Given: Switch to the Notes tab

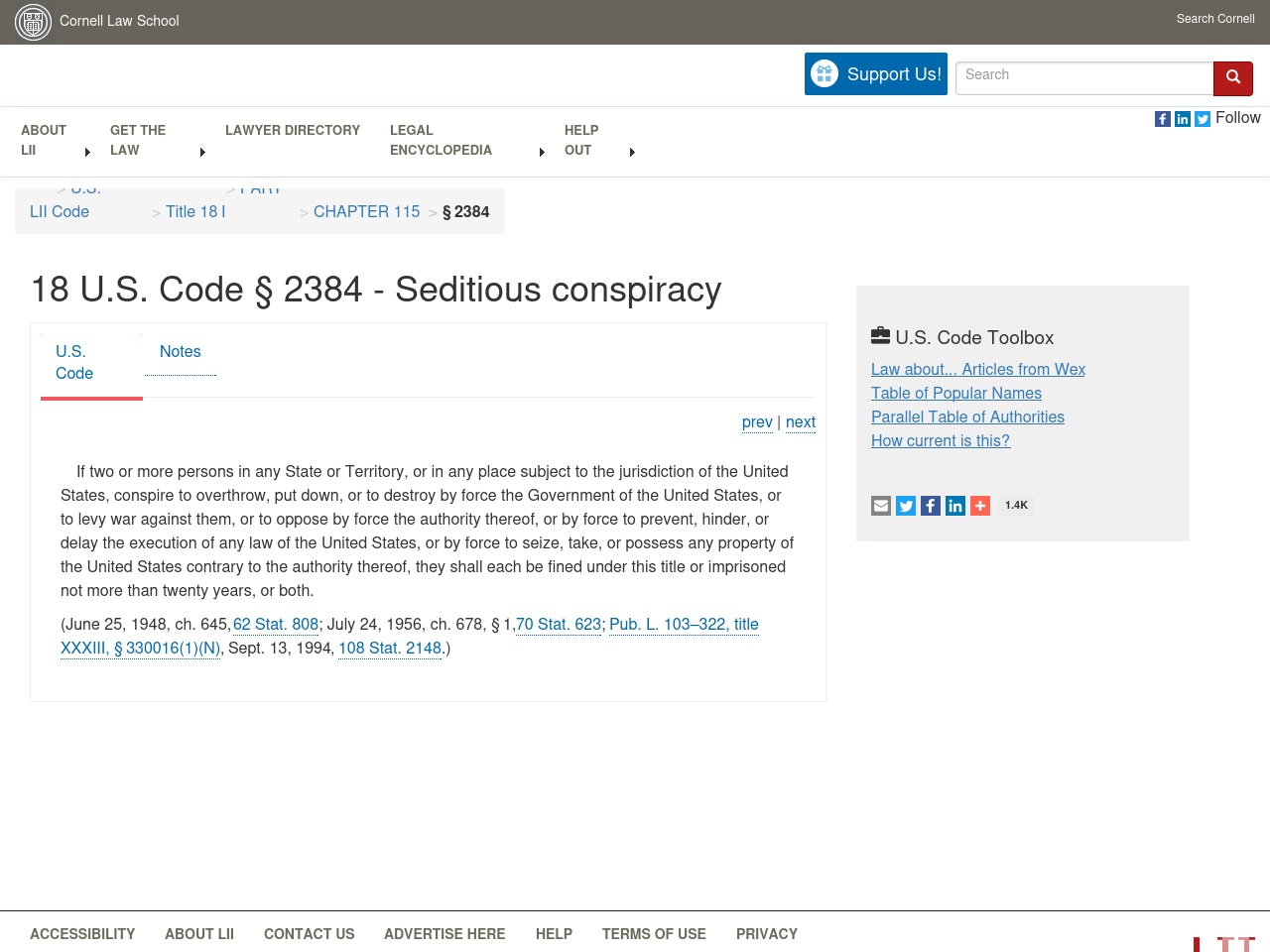Looking at the screenshot, I should point(181,352).
